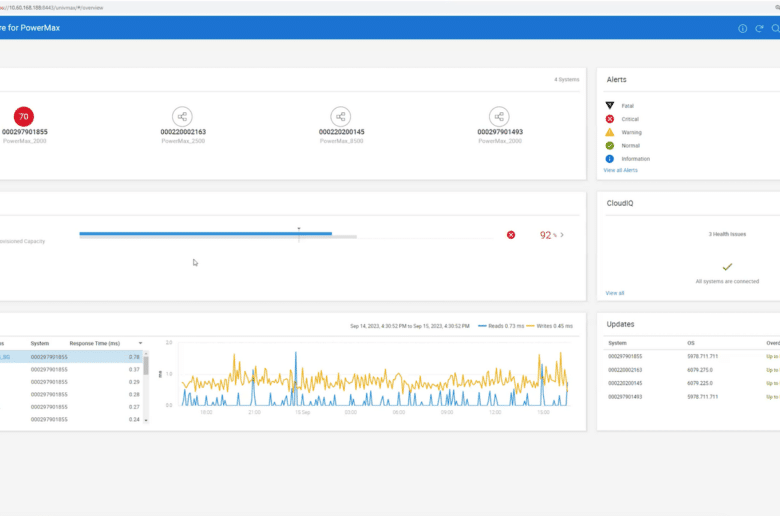The height and width of the screenshot is (516, 780).
Task: Click the Response Time (ms) column header
Action: [95, 343]
